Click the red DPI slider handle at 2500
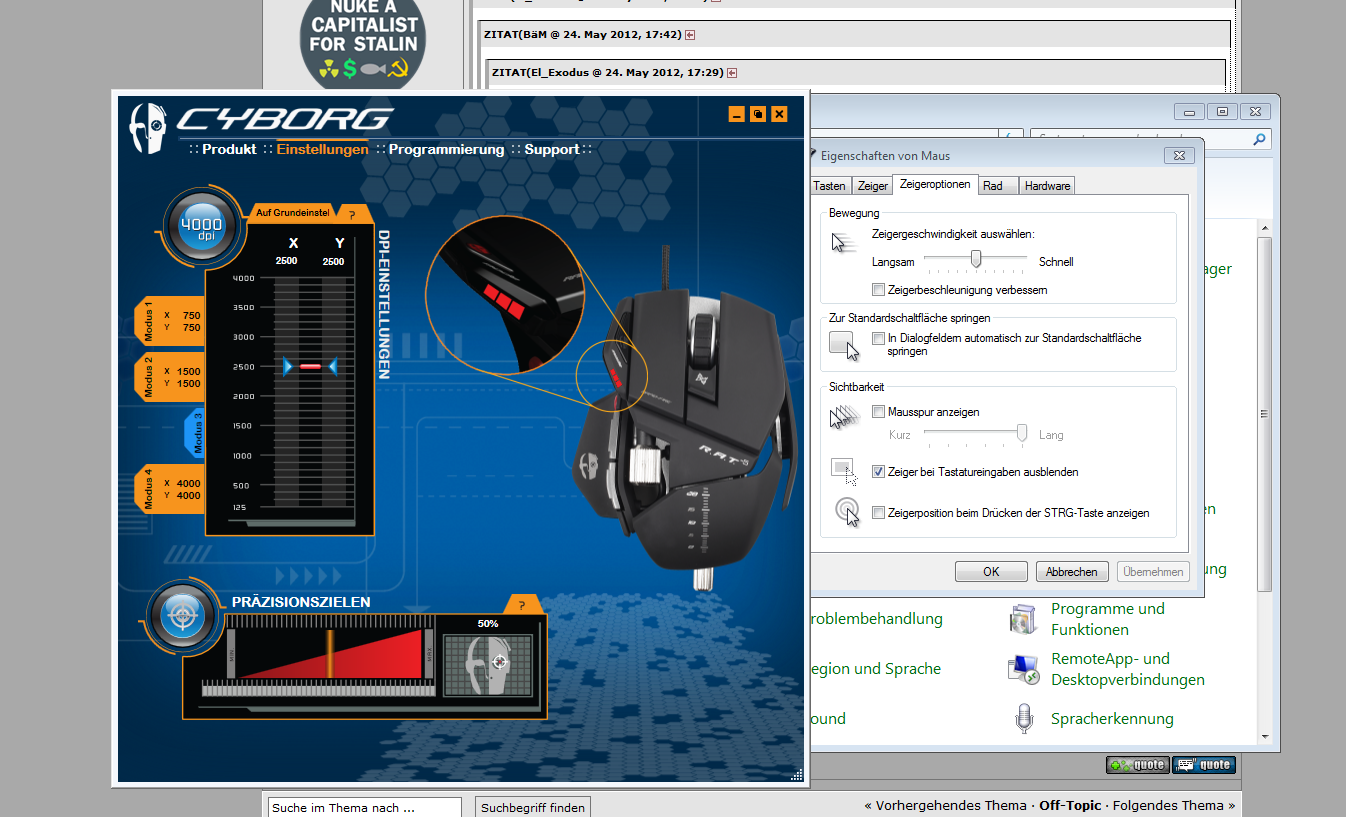This screenshot has height=817, width=1346. click(x=310, y=367)
